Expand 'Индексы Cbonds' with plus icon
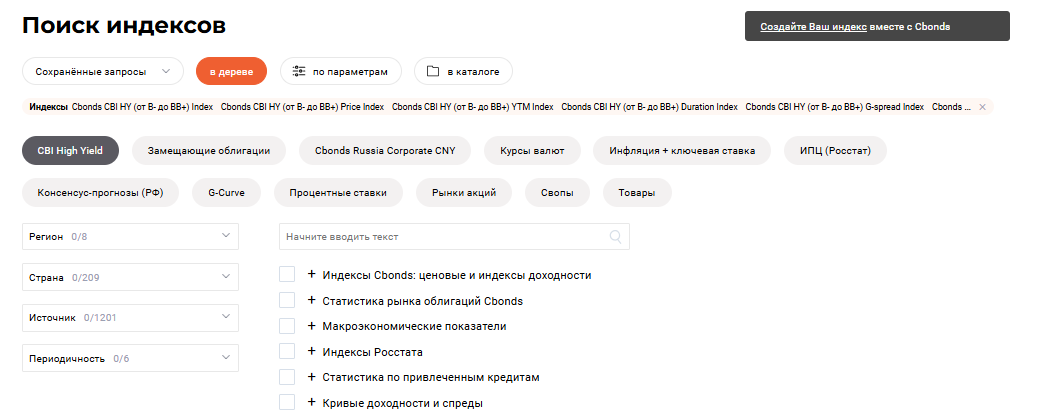Image resolution: width=1037 pixels, height=419 pixels. coord(311,275)
